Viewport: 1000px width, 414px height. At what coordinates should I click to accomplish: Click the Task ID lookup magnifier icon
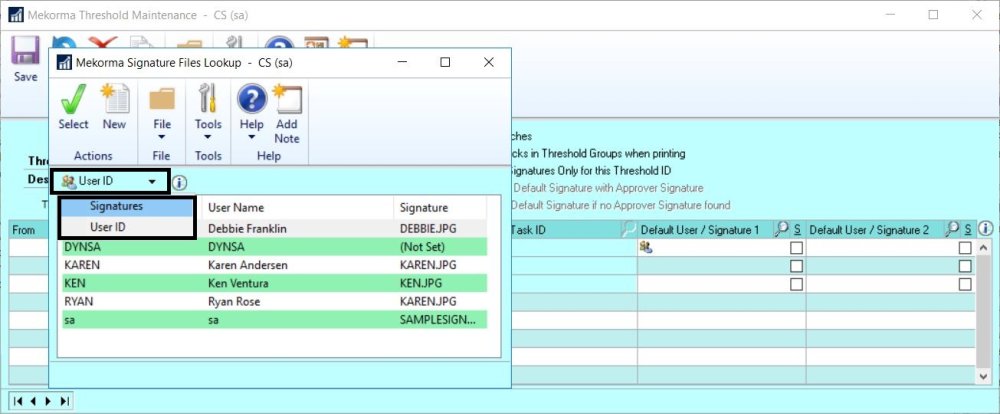coord(629,230)
